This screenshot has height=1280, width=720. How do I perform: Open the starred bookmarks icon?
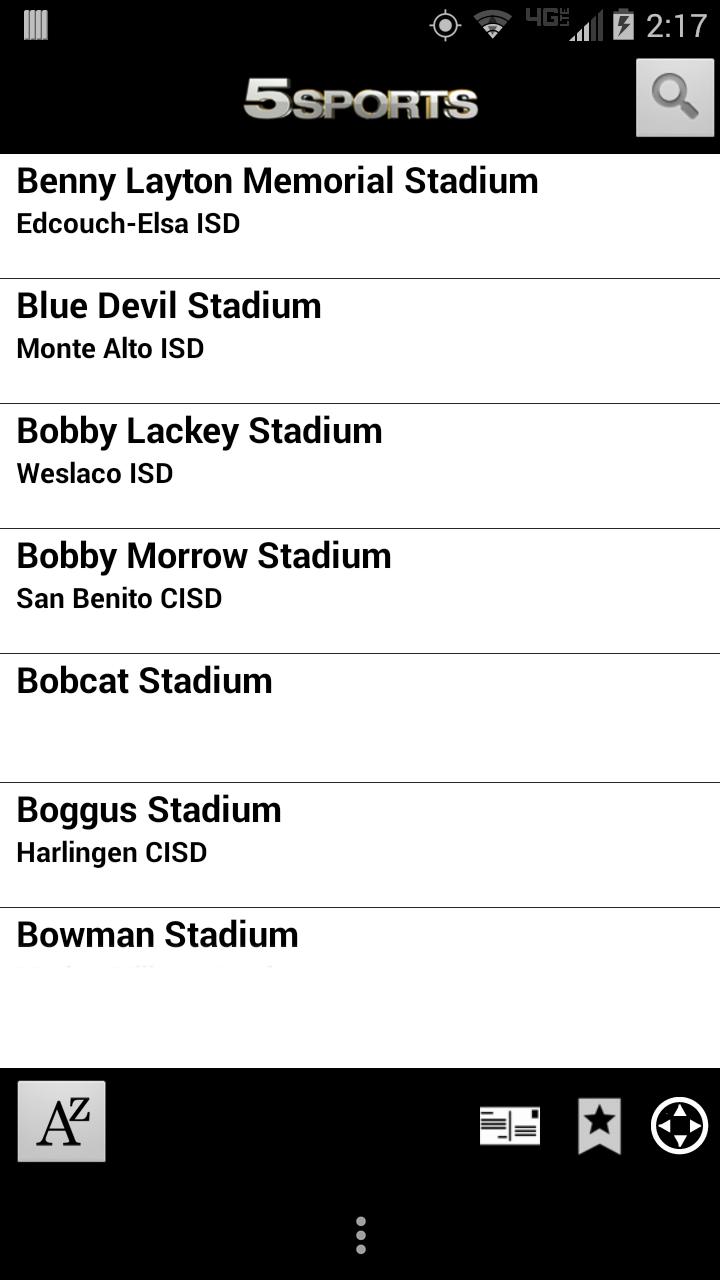pos(599,1126)
